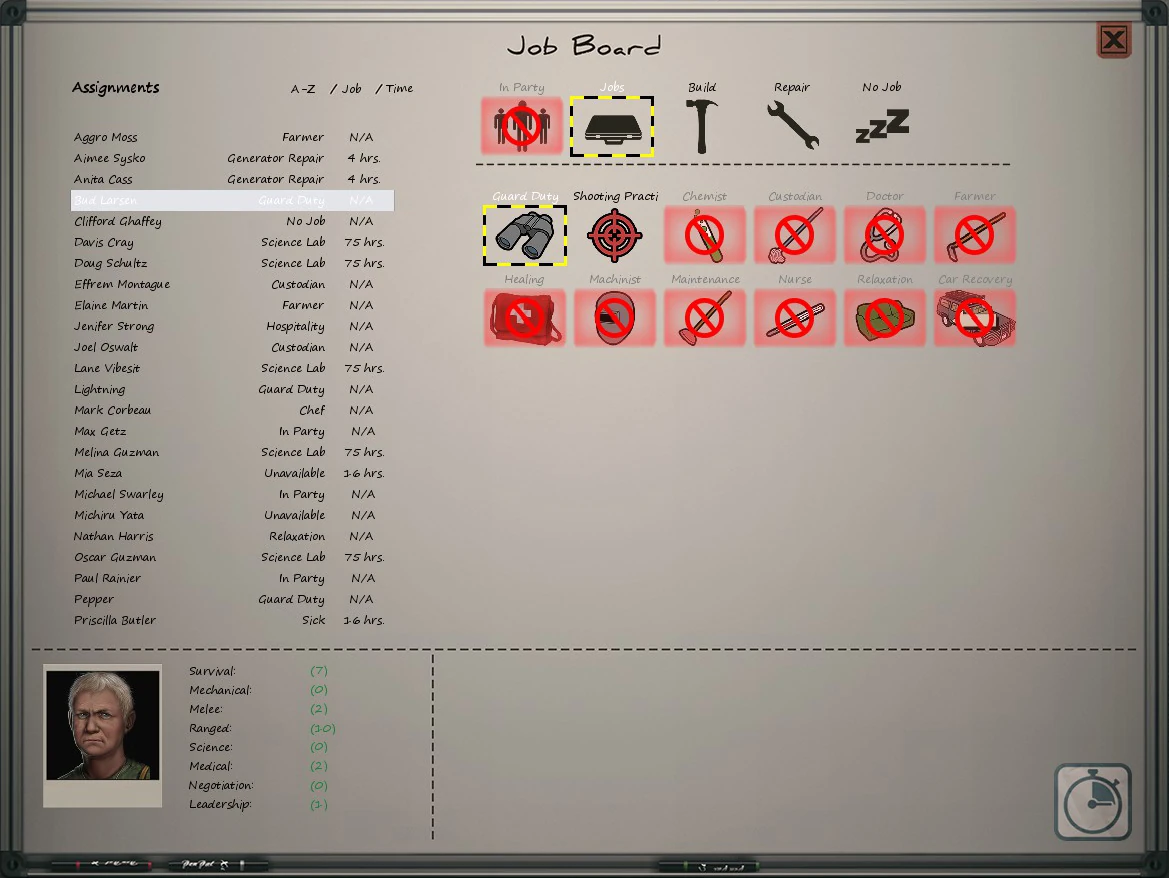Choose the Build hammer category
This screenshot has height=878, width=1169.
point(702,127)
